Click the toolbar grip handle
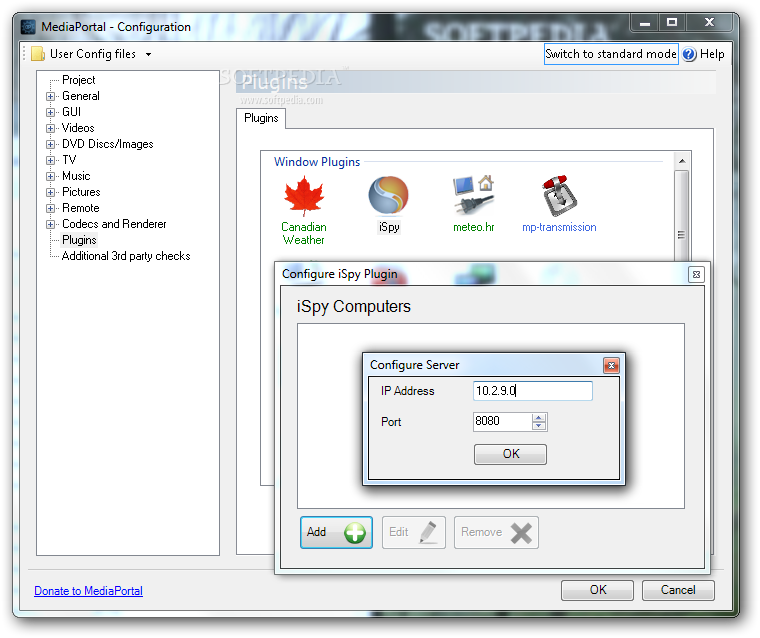 point(24,54)
